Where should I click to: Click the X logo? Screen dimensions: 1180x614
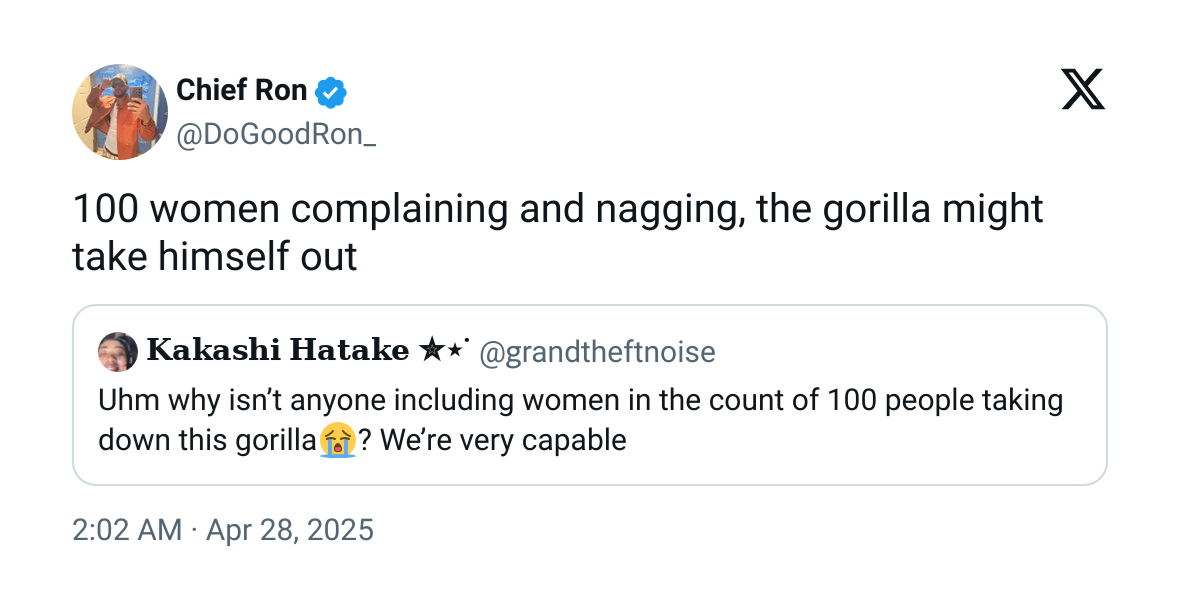1083,91
